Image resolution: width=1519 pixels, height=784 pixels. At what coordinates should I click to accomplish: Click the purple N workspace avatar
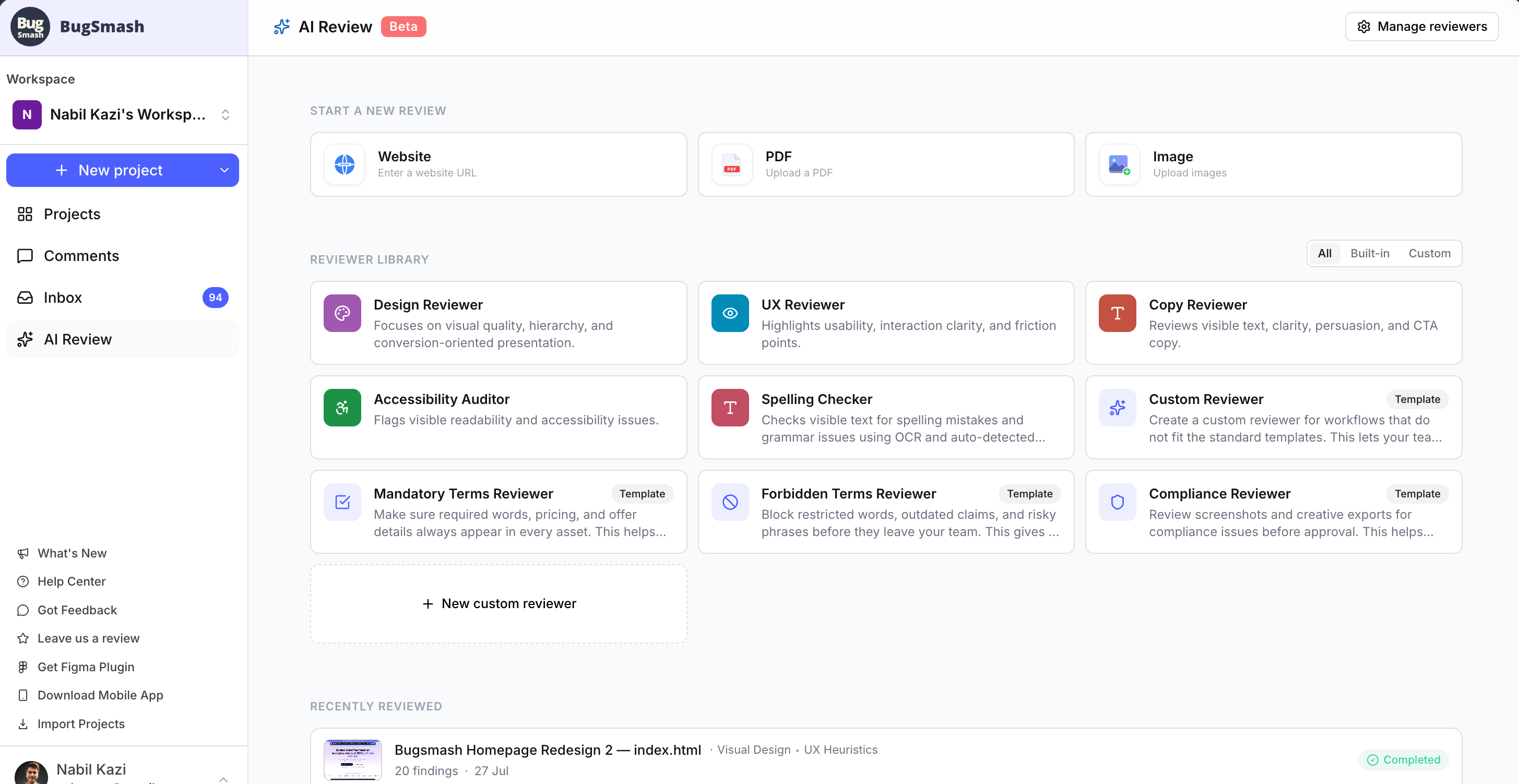tap(27, 114)
